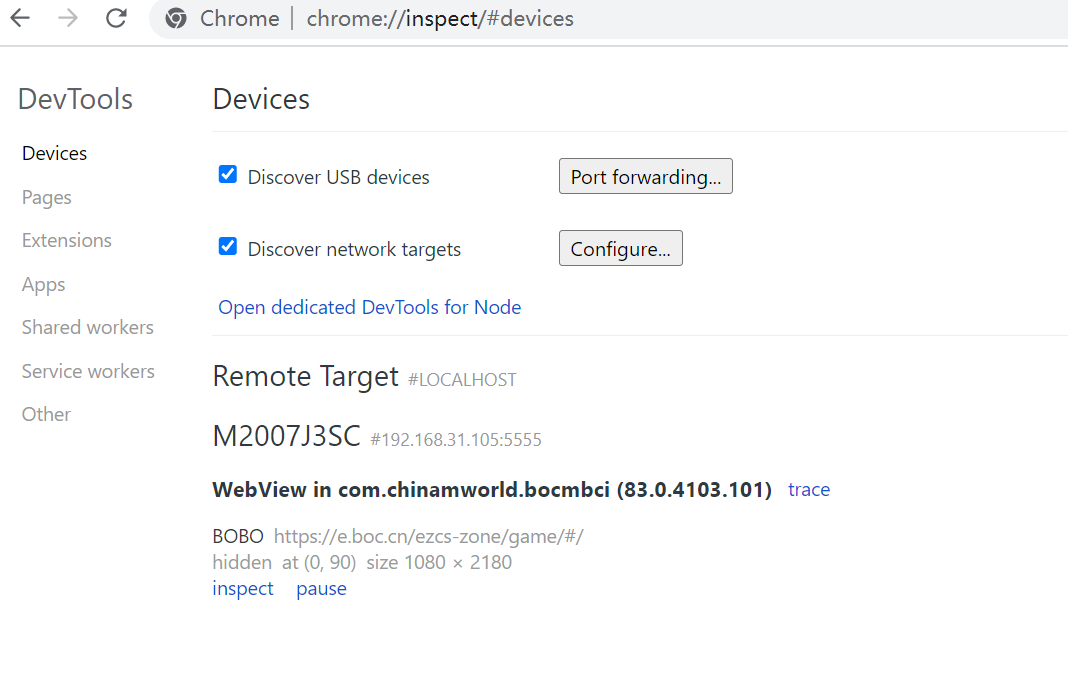This screenshot has width=1068, height=688.
Task: Click the Chrome logo in address bar
Action: tap(176, 19)
